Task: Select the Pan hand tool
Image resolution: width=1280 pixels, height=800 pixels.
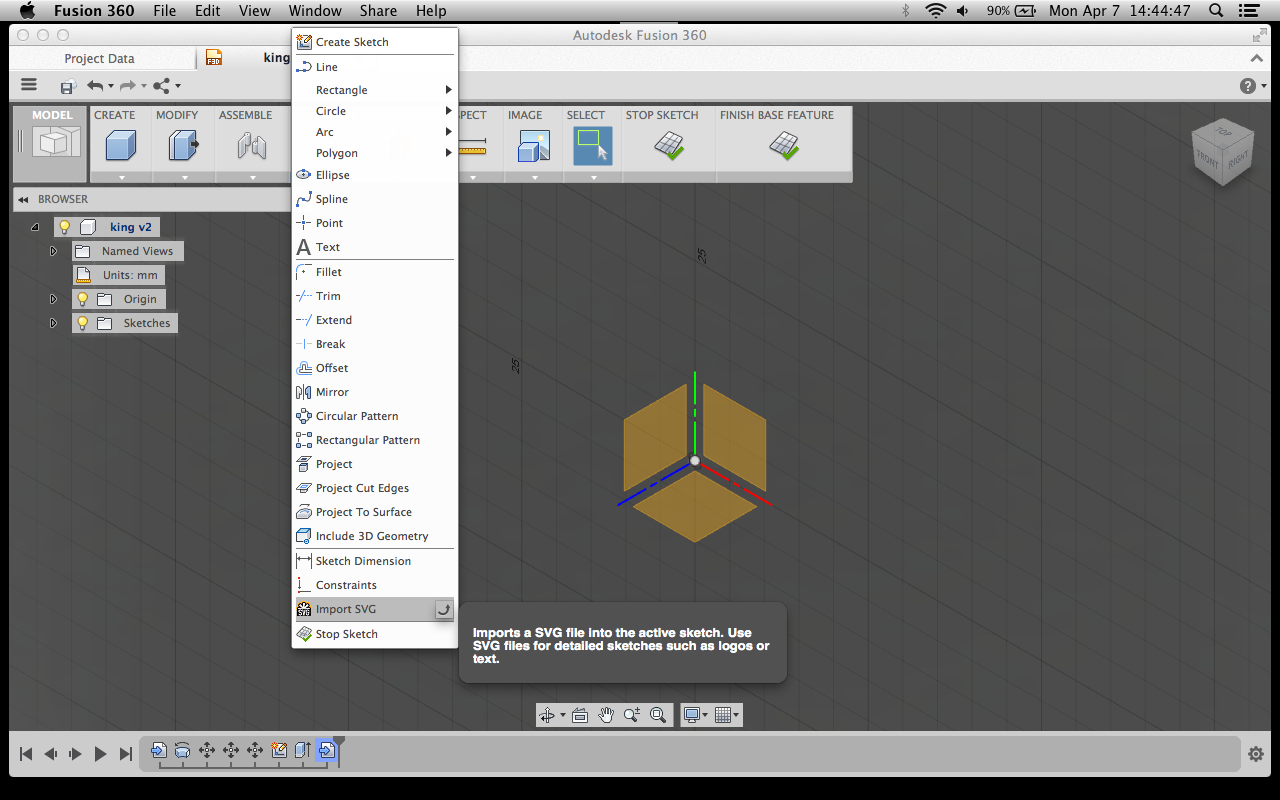Action: (x=606, y=715)
